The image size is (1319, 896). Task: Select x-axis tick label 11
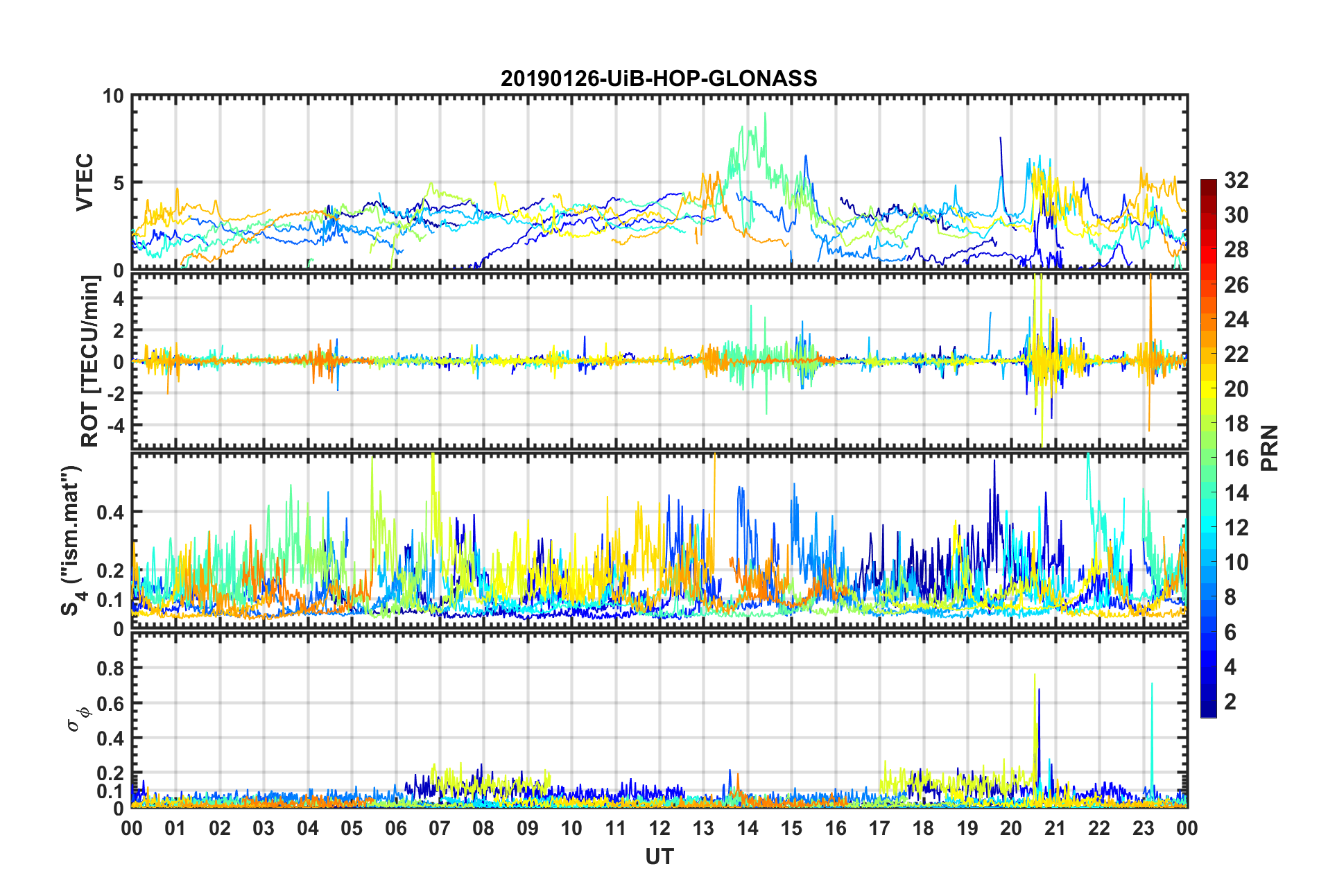click(616, 828)
